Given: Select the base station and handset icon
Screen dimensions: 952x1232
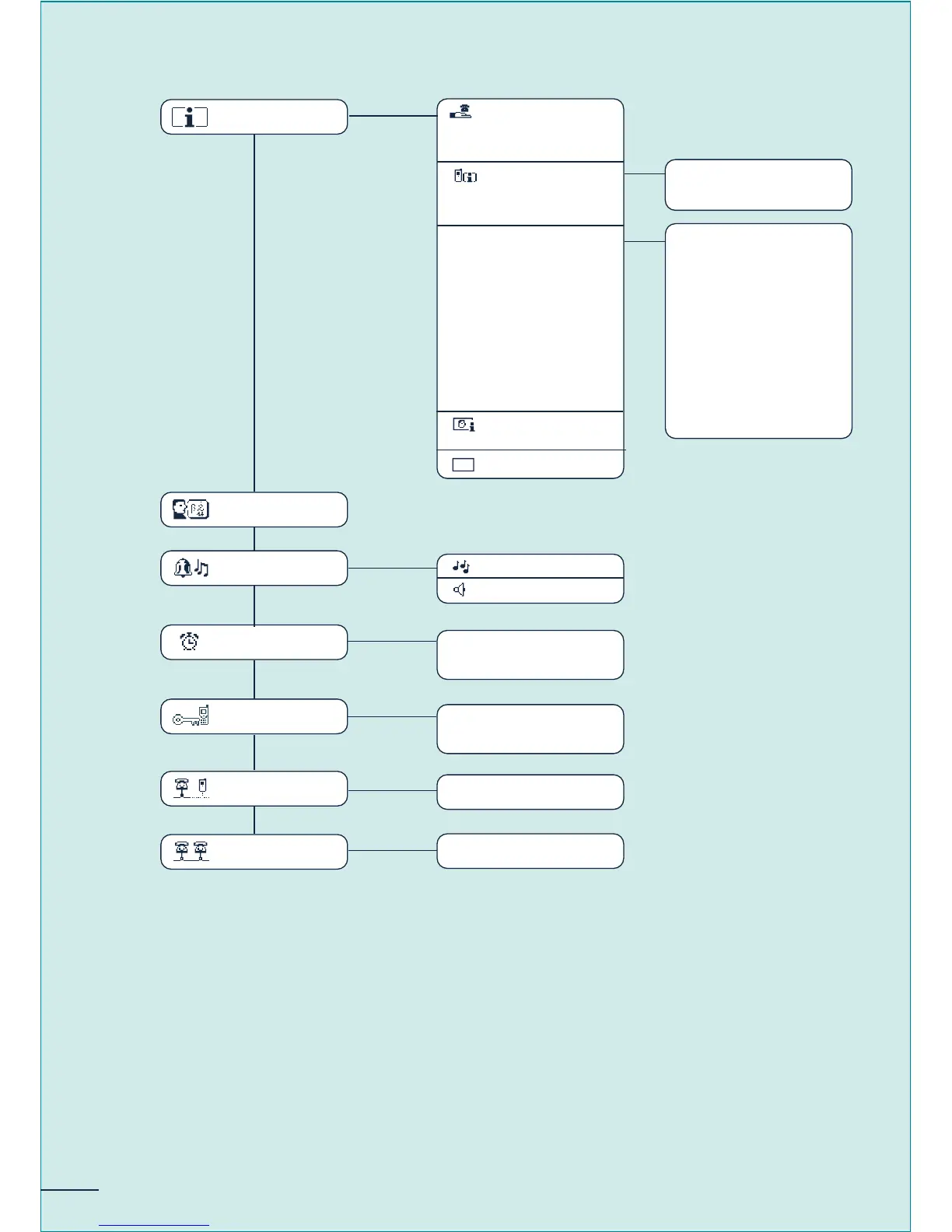Looking at the screenshot, I should [191, 789].
